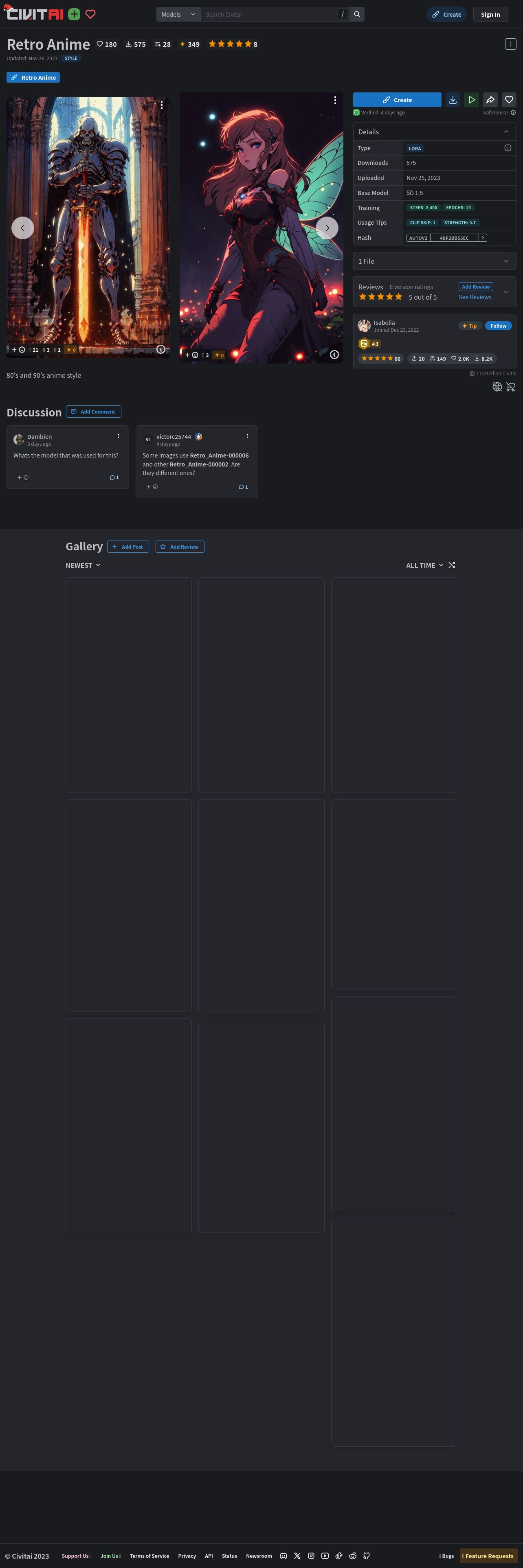
Task: Open YouTube link in footer
Action: pos(325,1555)
